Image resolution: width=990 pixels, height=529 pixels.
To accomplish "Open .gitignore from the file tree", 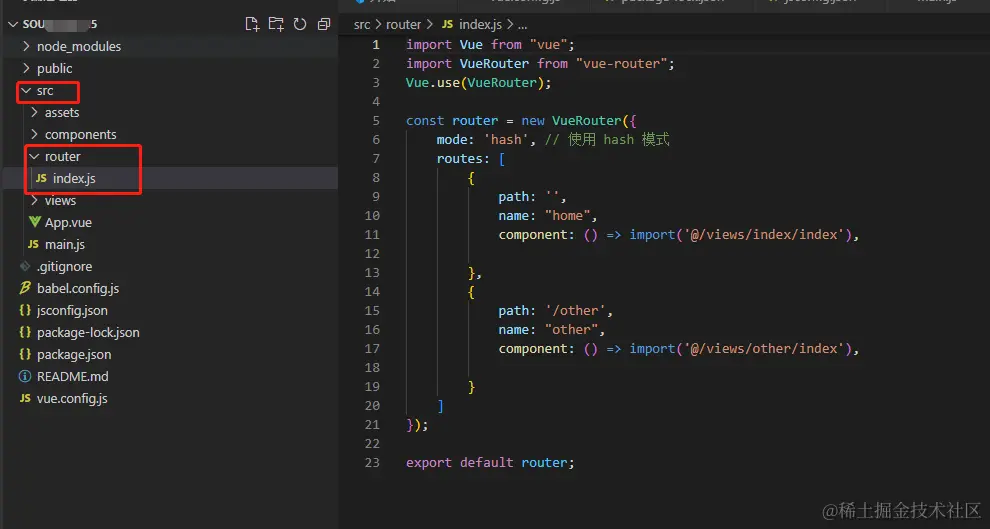I will tap(64, 266).
